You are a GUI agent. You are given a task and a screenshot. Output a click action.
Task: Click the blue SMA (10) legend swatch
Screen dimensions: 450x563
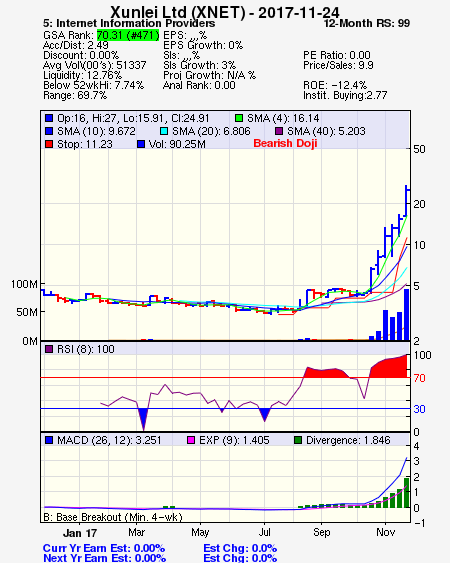(49, 131)
